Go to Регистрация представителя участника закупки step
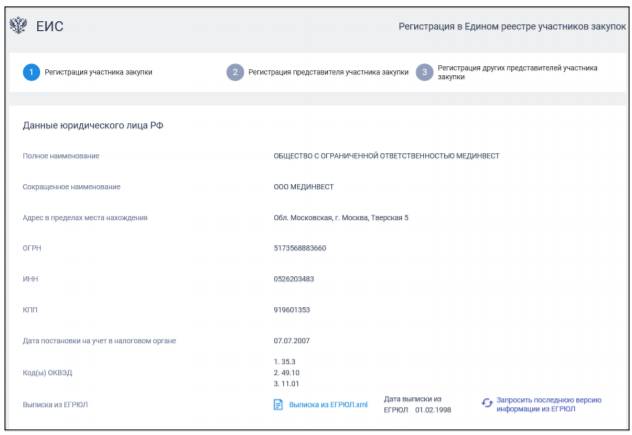Screen dimensions: 632x435 [328, 72]
